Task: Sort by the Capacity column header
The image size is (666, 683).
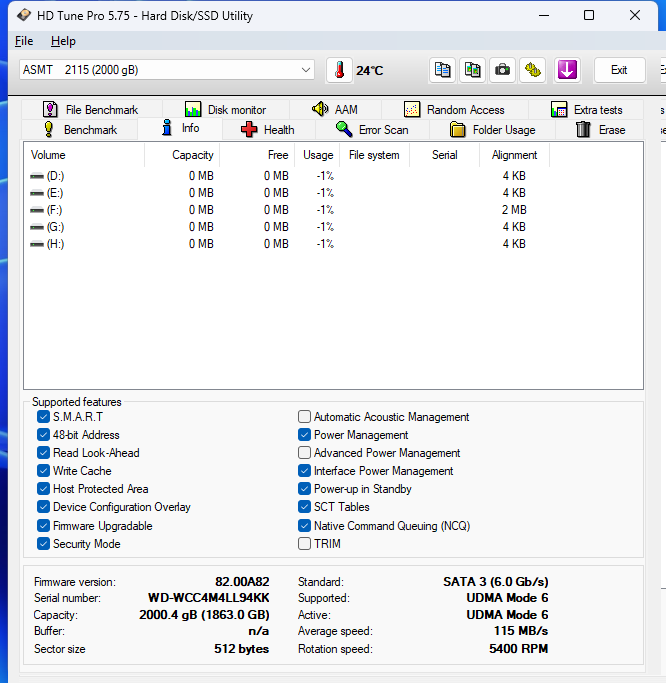Action: (x=182, y=155)
